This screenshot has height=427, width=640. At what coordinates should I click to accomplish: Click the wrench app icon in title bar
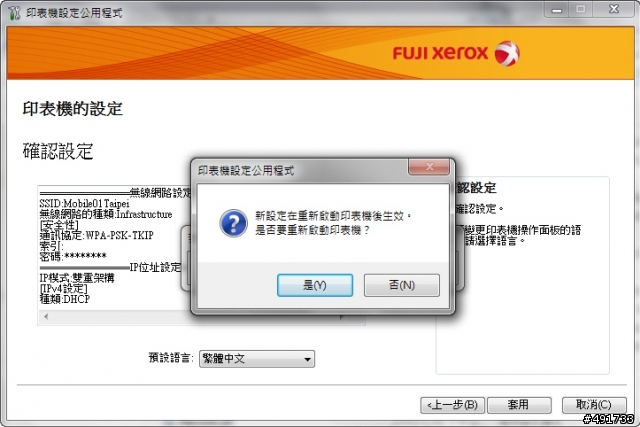[x=14, y=13]
